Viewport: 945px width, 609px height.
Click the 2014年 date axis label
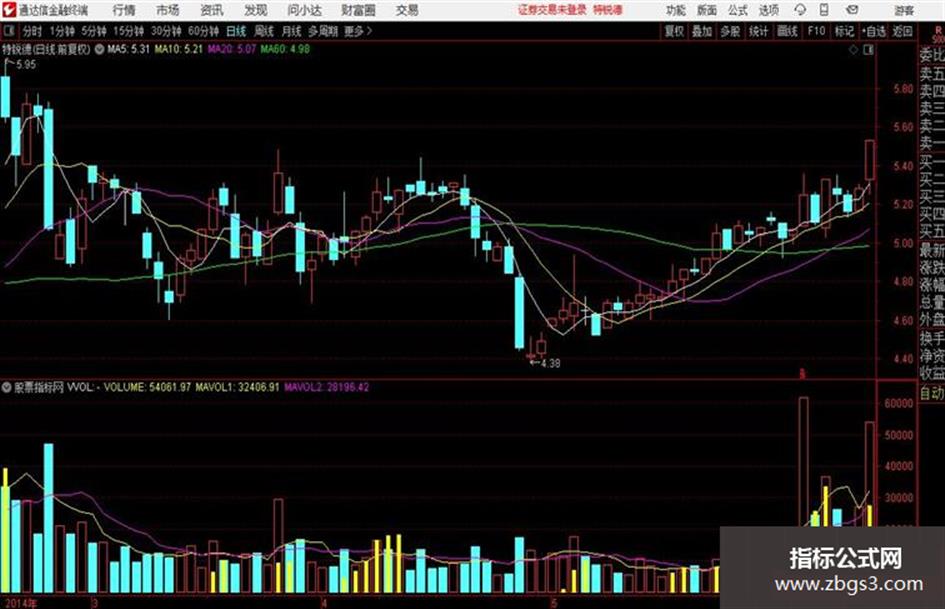[20, 602]
